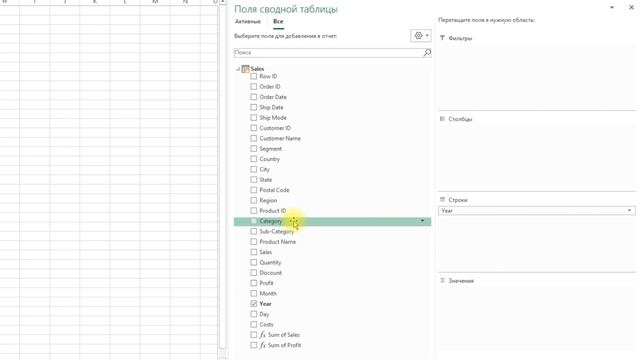Image resolution: width=640 pixels, height=360 pixels.
Task: Click the Values area sigma icon
Action: pos(442,280)
